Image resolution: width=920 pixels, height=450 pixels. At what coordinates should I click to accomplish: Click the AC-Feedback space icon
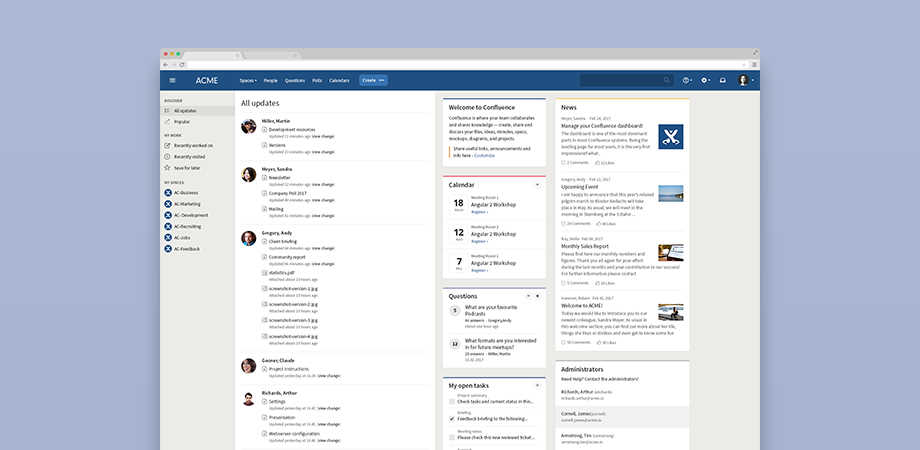168,249
